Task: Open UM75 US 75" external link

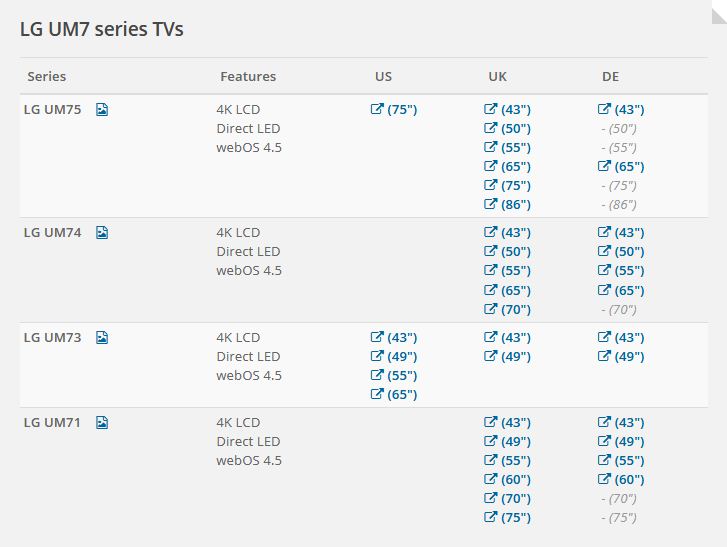Action: point(394,109)
